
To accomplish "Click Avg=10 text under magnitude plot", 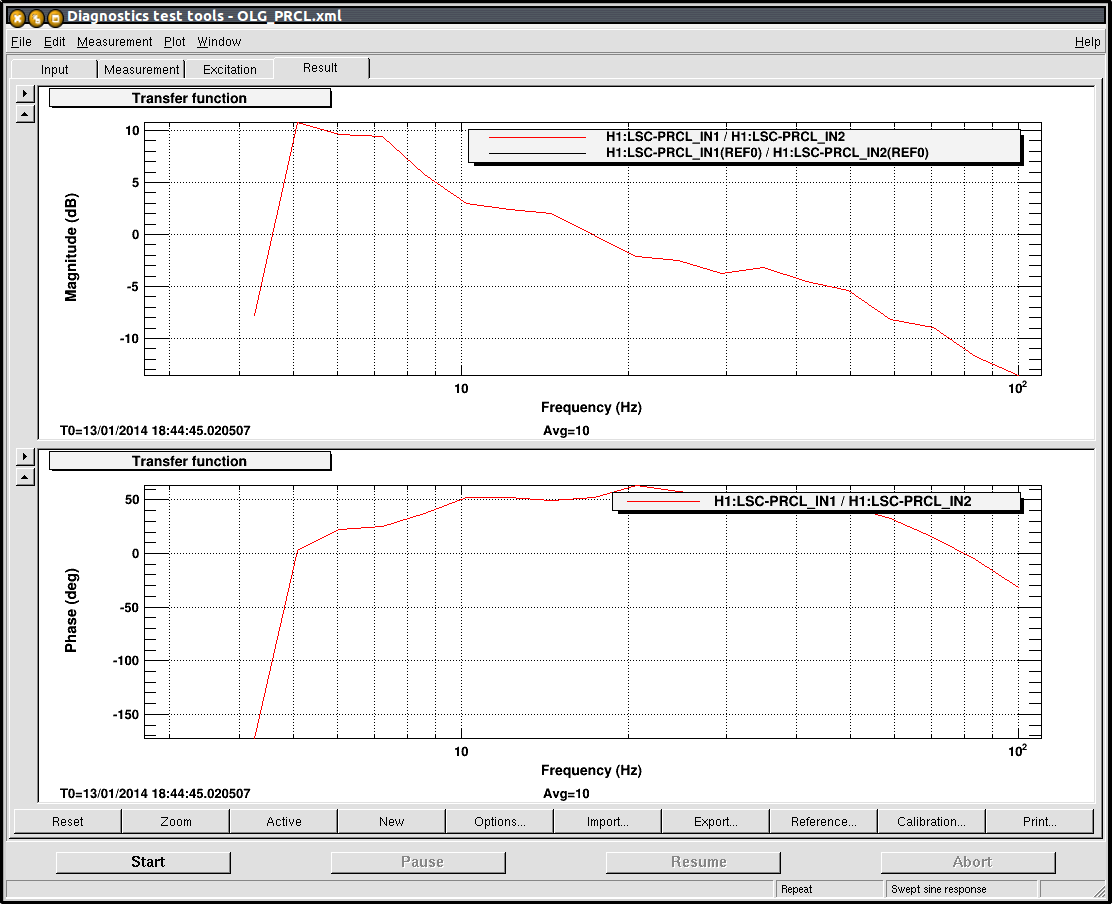I will tap(566, 430).
